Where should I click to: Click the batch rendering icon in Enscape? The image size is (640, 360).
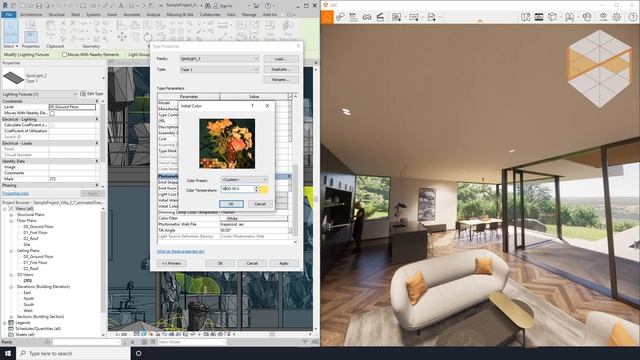pyautogui.click(x=414, y=17)
